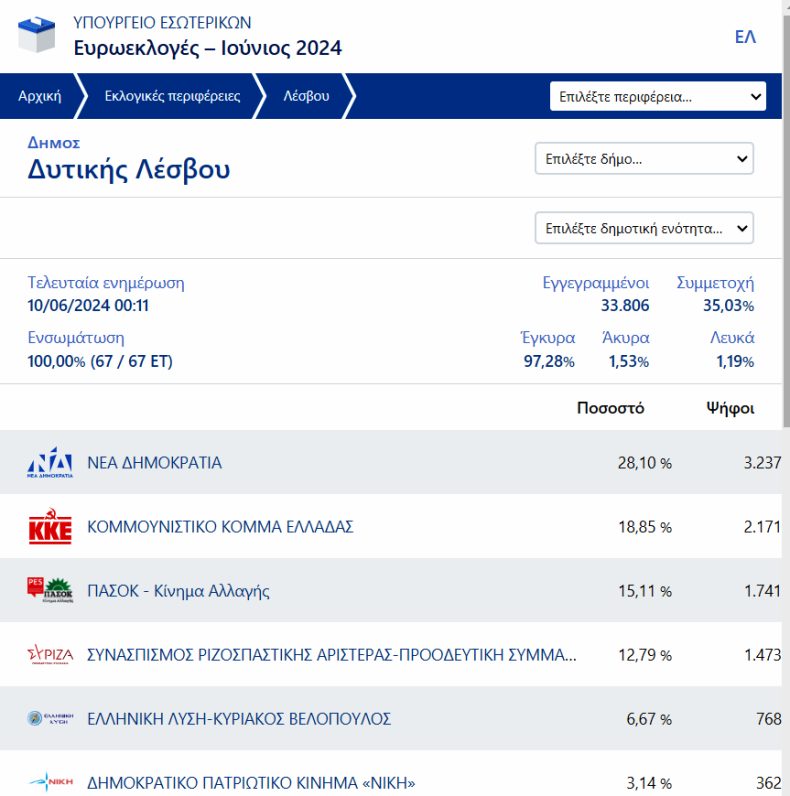
Task: Click the 1,19% blank ballots value
Action: [x=735, y=361]
